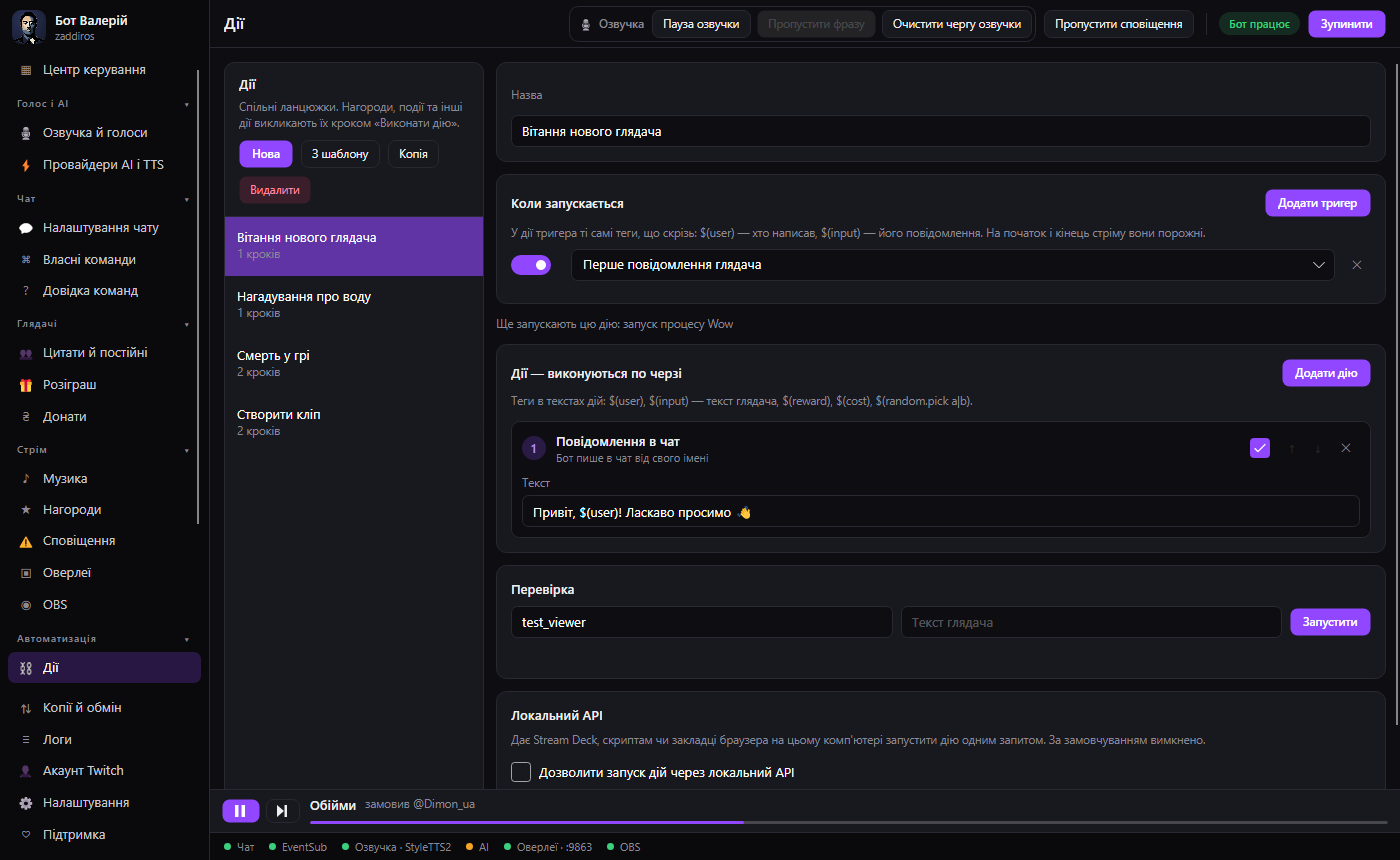Image resolution: width=1400 pixels, height=860 pixels.
Task: Click Пауза озвучки button
Action: [701, 24]
